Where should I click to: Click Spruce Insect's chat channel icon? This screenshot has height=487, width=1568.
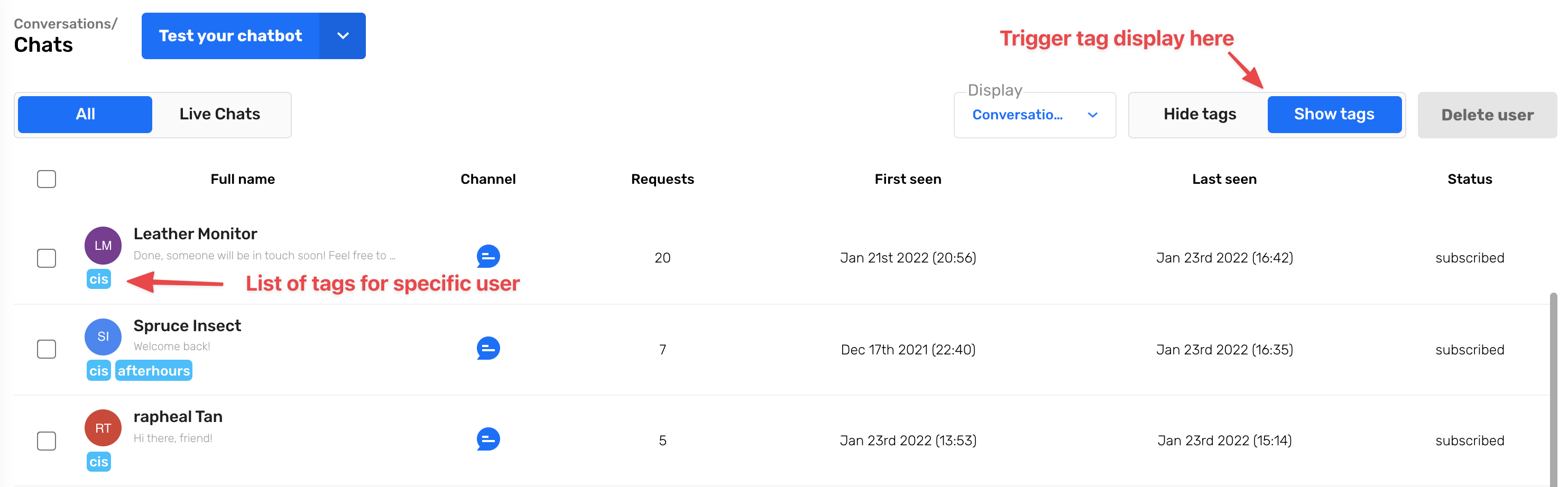488,349
